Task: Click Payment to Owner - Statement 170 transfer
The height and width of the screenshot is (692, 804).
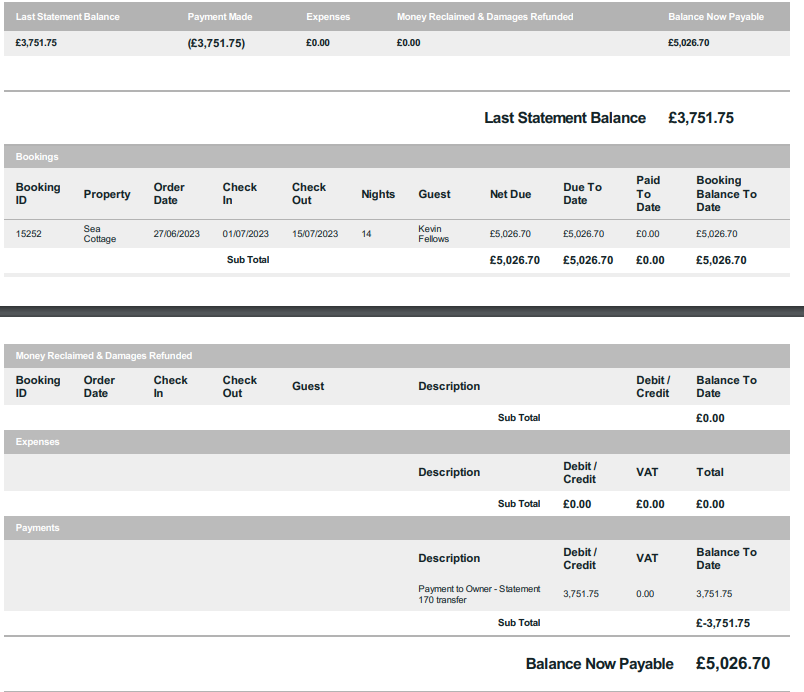Action: click(x=479, y=594)
